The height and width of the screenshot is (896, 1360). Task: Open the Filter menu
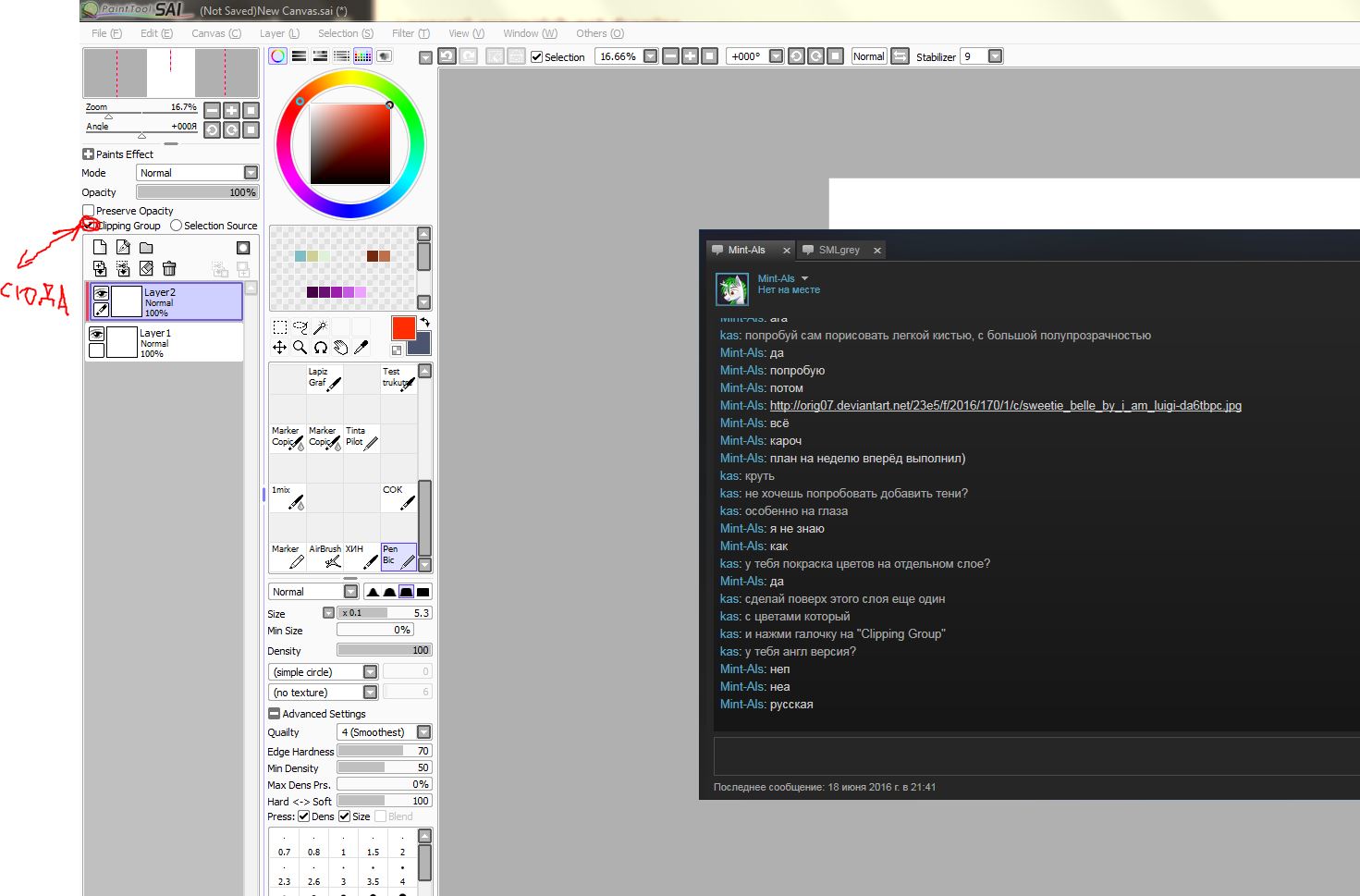point(410,33)
